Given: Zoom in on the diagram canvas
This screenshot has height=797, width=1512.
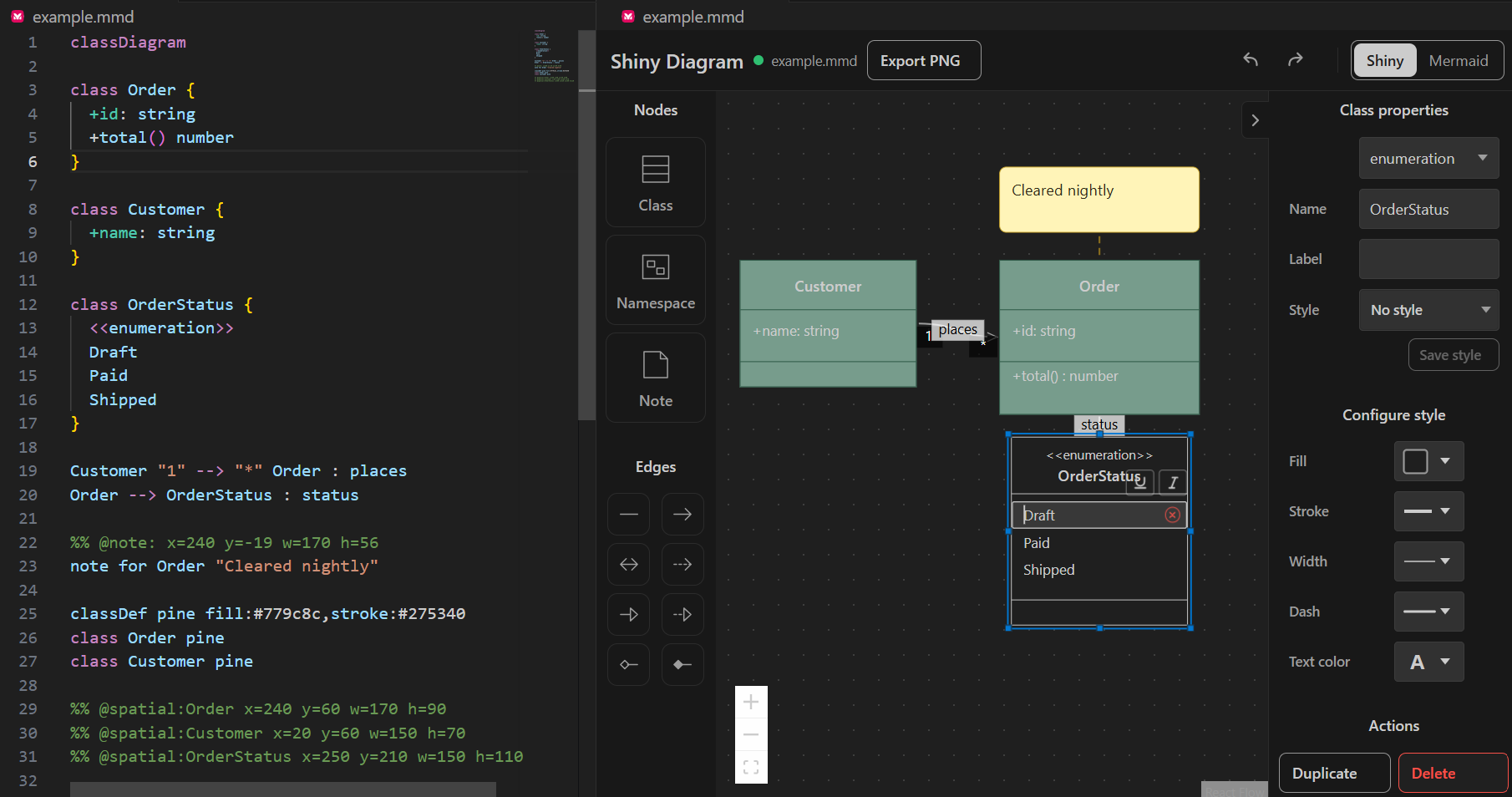Looking at the screenshot, I should pyautogui.click(x=751, y=702).
